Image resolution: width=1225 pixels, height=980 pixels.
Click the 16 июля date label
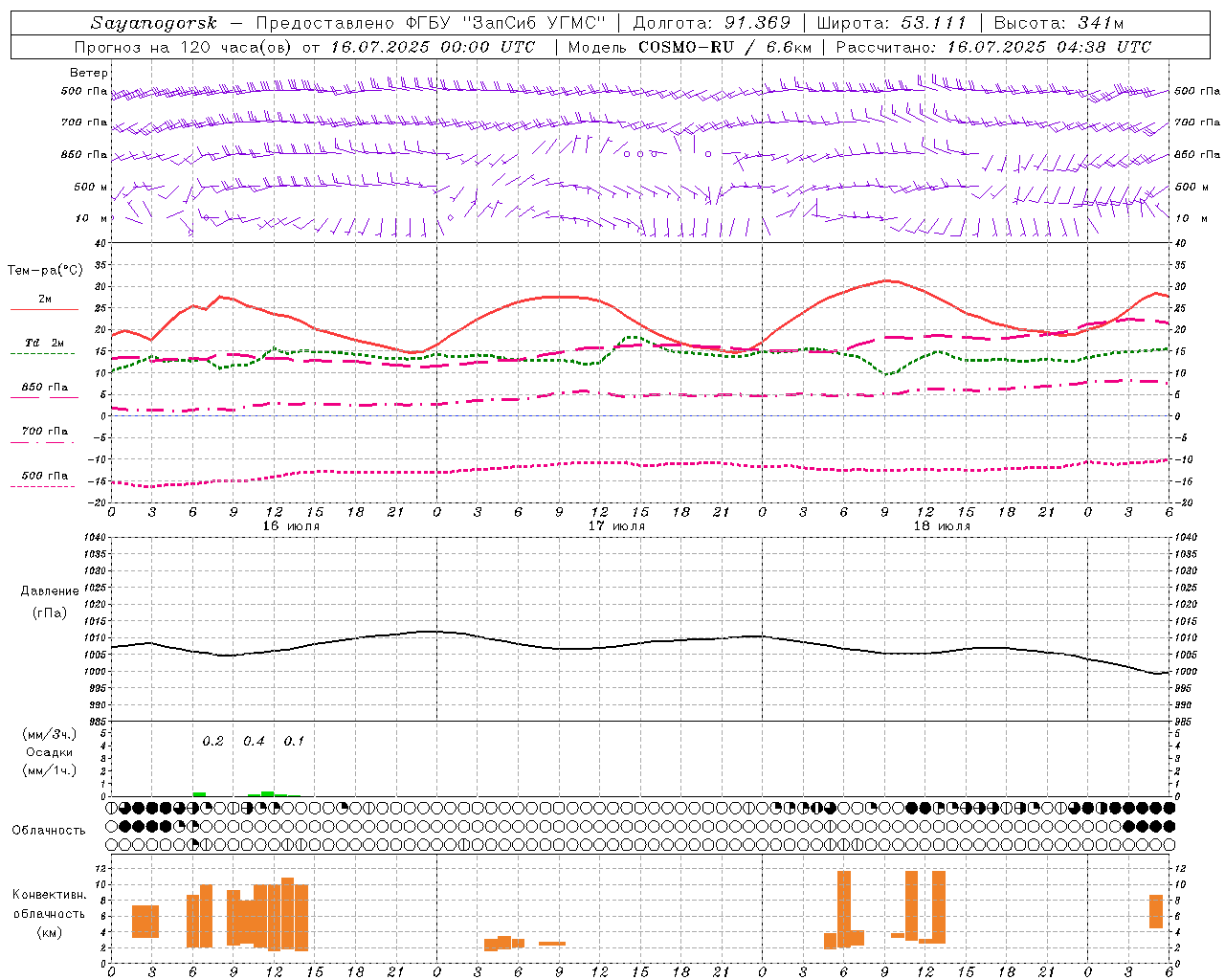click(290, 526)
